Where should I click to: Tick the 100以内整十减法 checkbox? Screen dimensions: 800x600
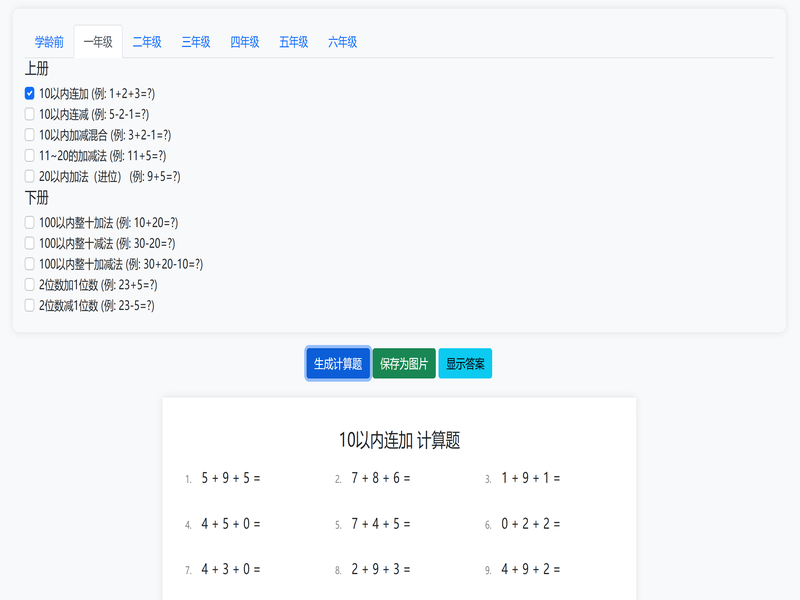click(30, 243)
